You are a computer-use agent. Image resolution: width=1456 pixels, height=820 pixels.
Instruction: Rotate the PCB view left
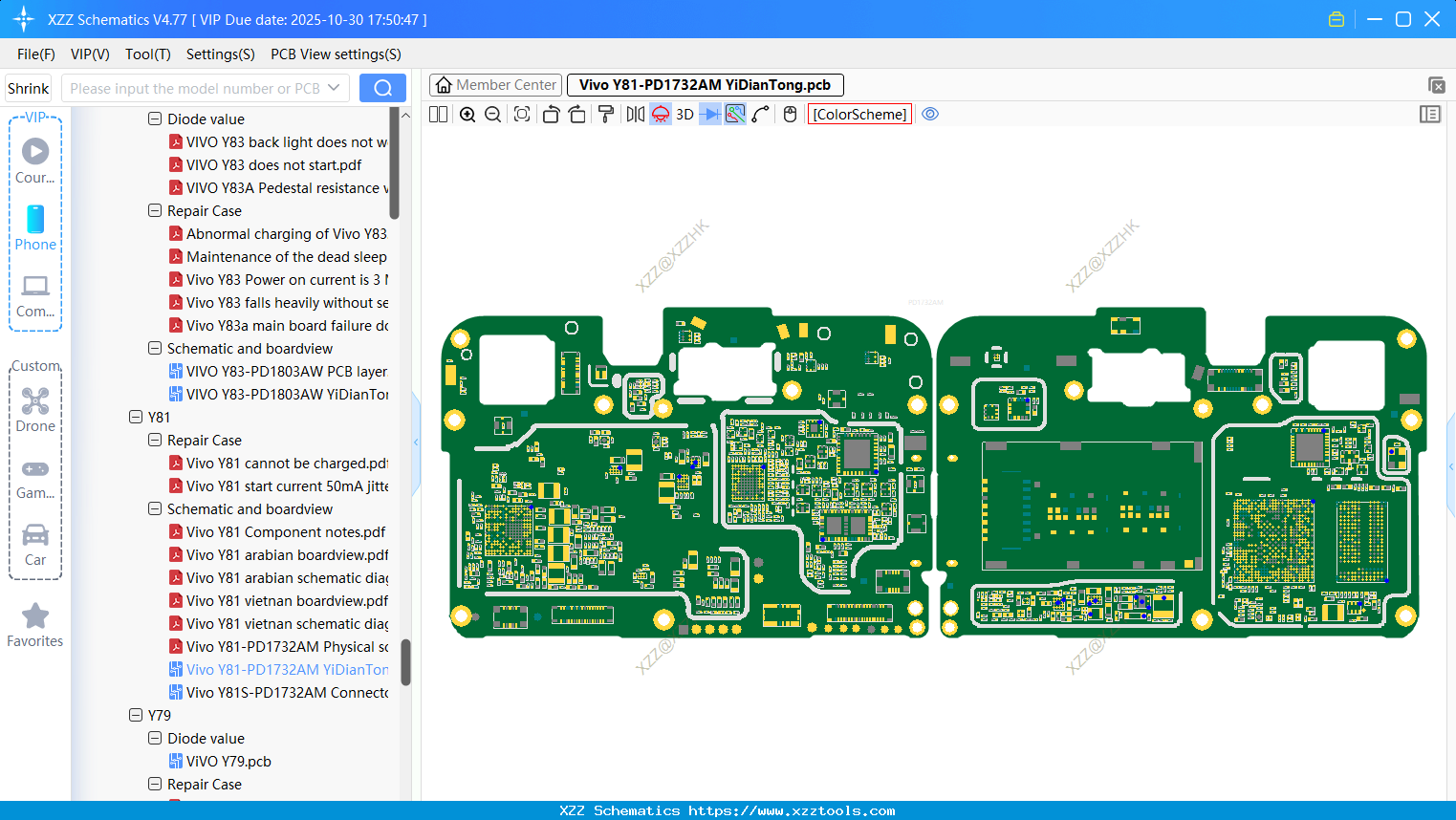[x=551, y=114]
